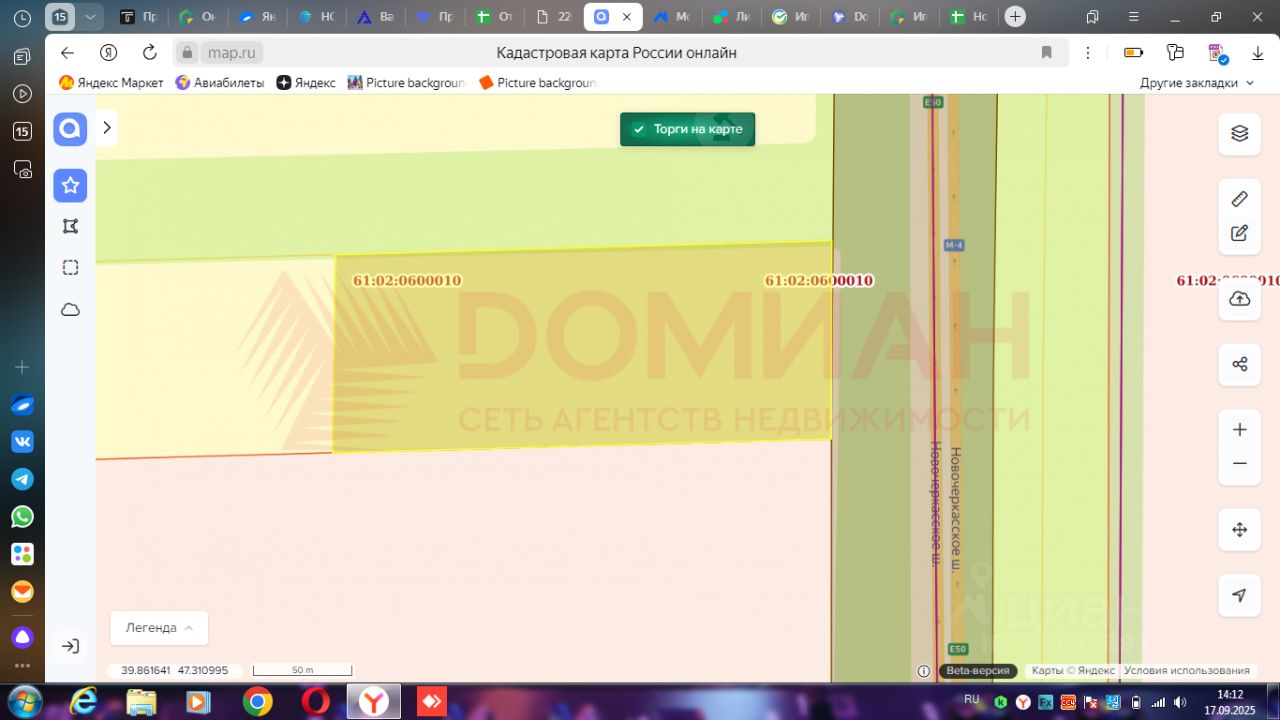This screenshot has height=720, width=1280.
Task: Expand the side panel with the chevron
Action: tap(107, 128)
